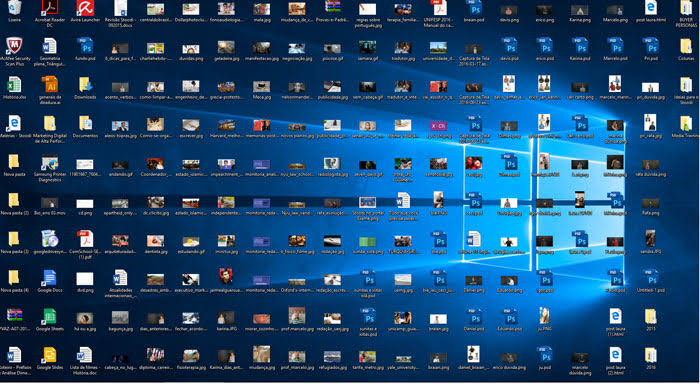Select the cd.png image file
The height and width of the screenshot is (384, 700).
[85, 205]
